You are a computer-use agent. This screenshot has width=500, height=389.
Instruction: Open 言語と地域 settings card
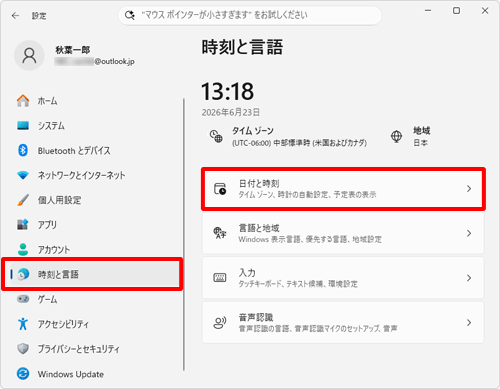click(343, 233)
